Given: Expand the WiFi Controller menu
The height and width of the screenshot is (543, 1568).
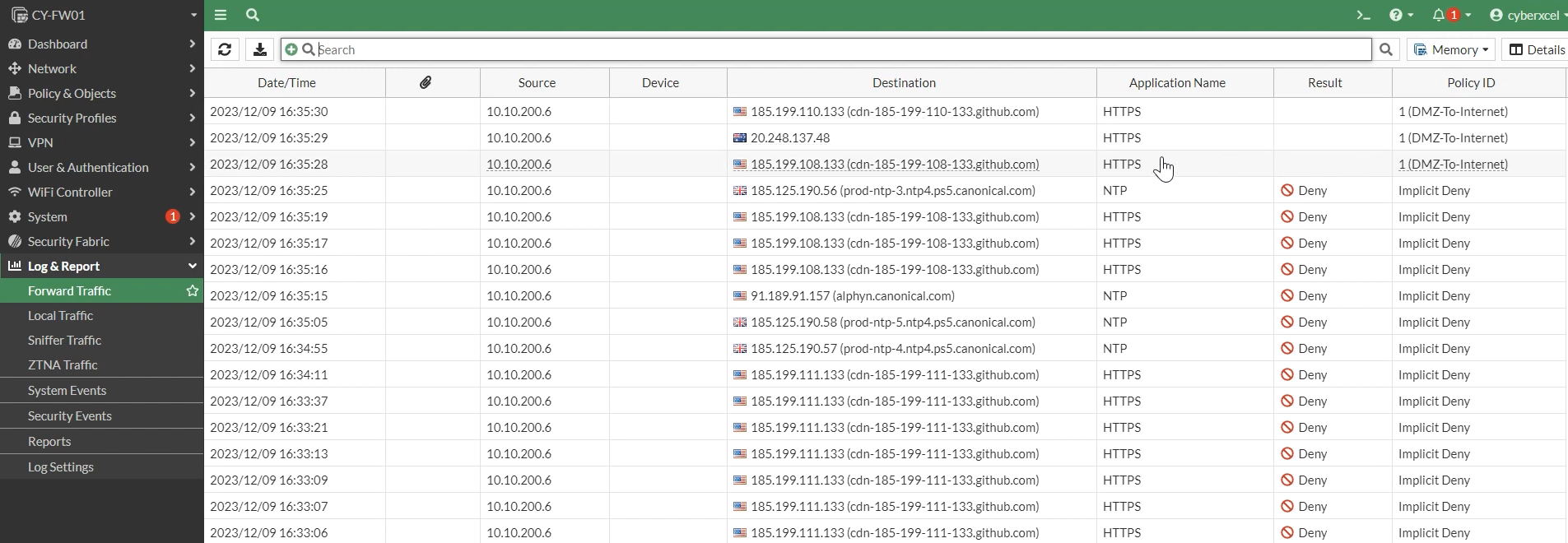Looking at the screenshot, I should (x=102, y=192).
